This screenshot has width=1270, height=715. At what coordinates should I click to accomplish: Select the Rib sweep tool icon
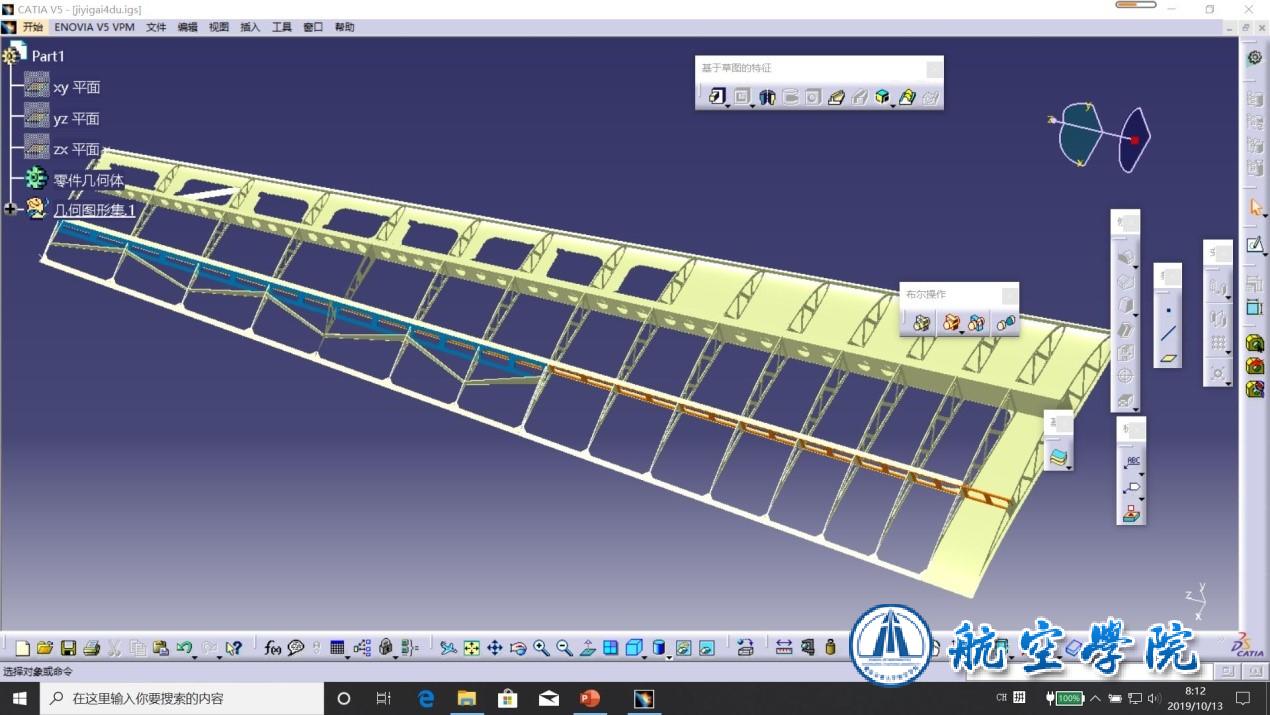pyautogui.click(x=837, y=97)
